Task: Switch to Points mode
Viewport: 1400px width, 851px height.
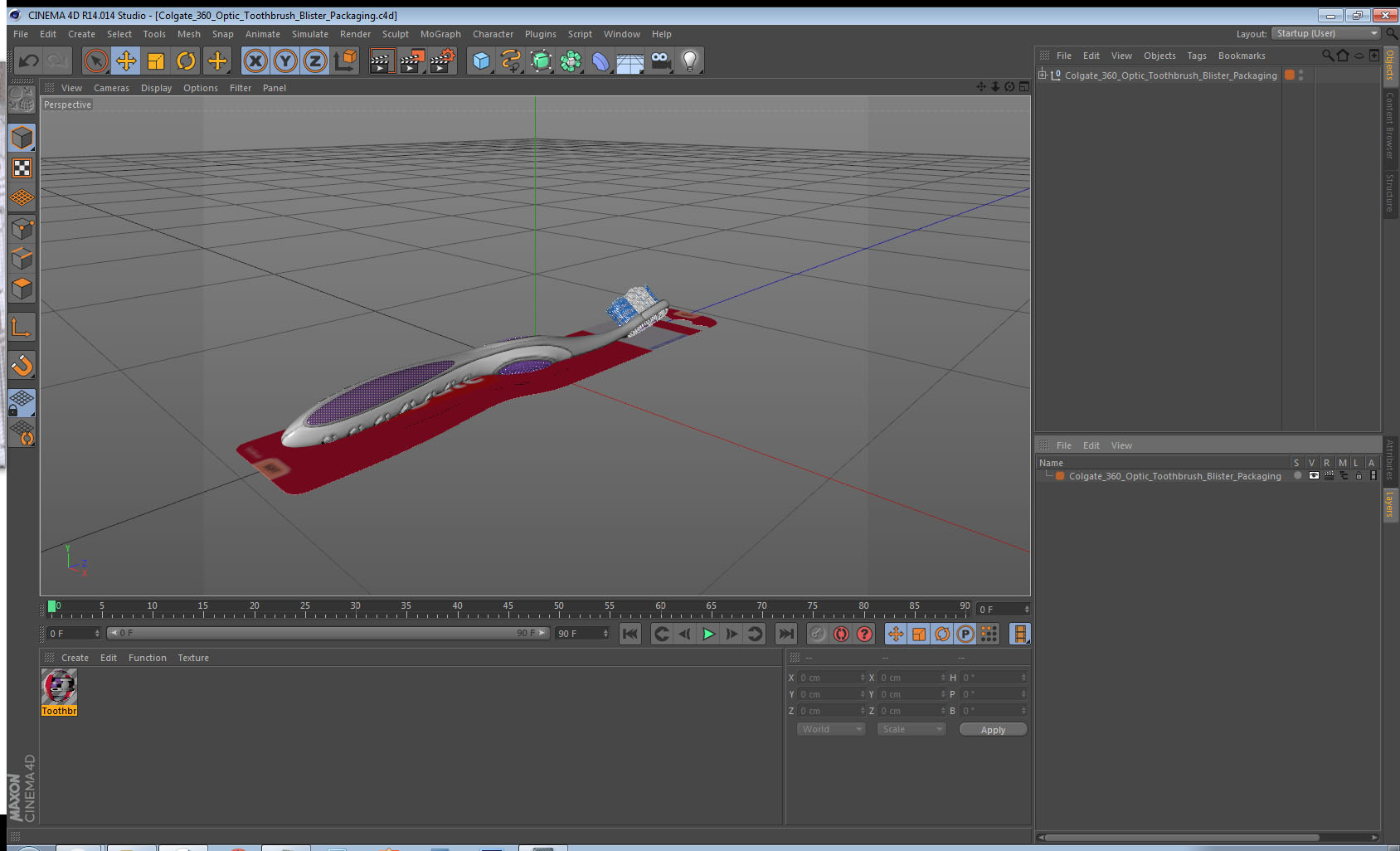Action: (x=22, y=228)
